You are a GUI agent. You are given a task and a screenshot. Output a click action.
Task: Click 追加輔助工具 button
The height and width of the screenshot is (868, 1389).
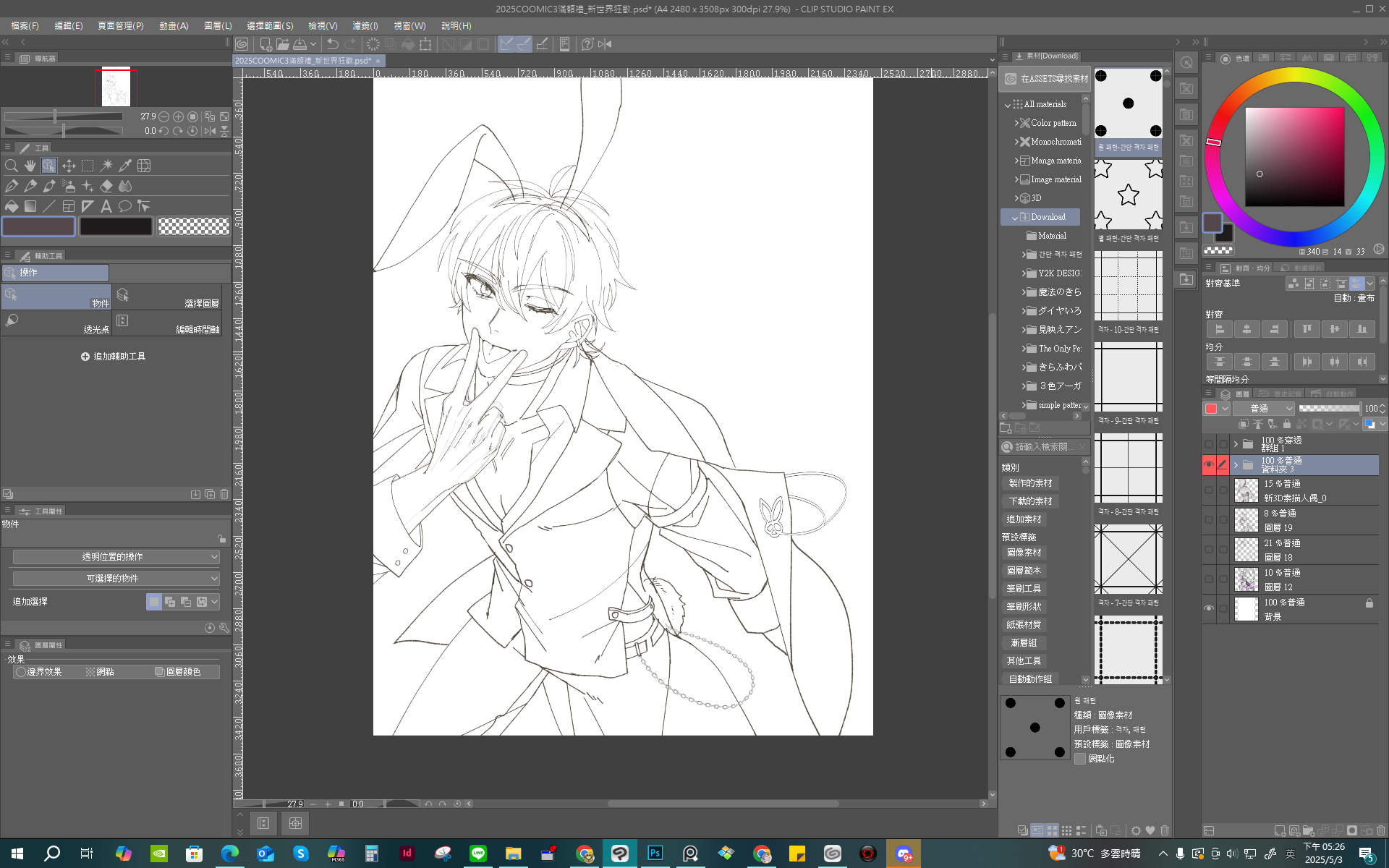[114, 357]
